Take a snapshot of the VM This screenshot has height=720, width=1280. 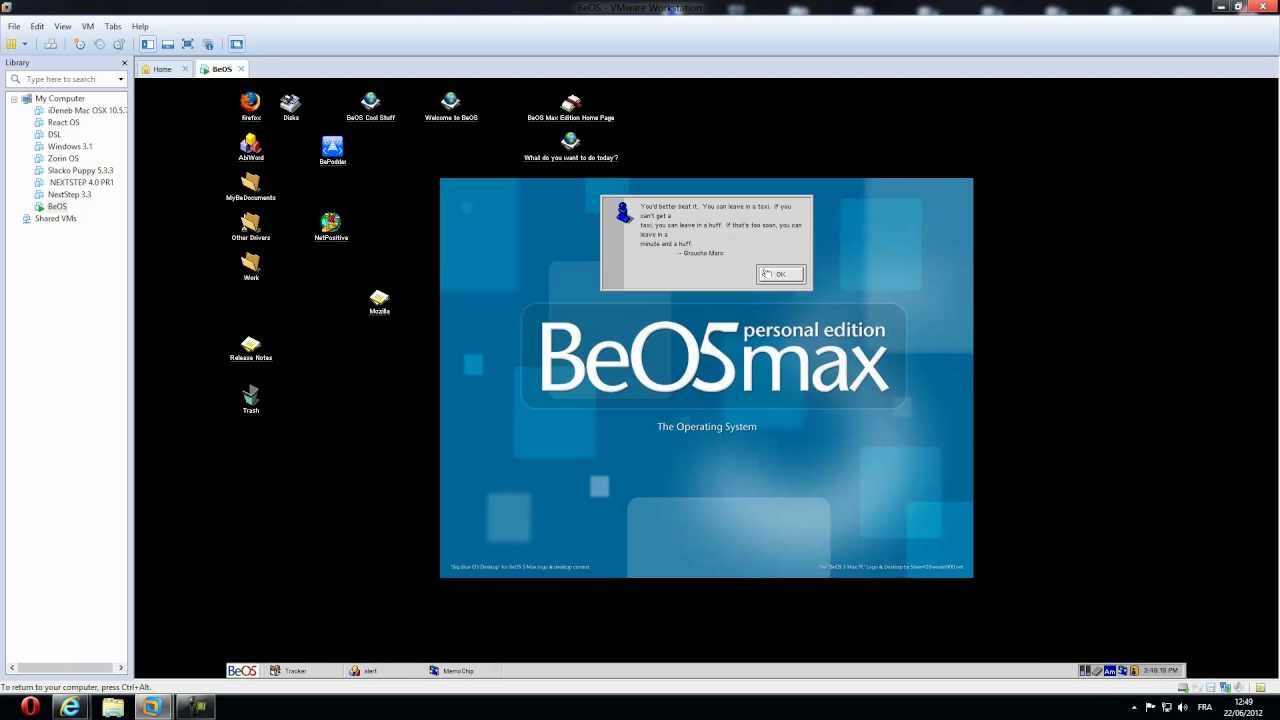(79, 44)
